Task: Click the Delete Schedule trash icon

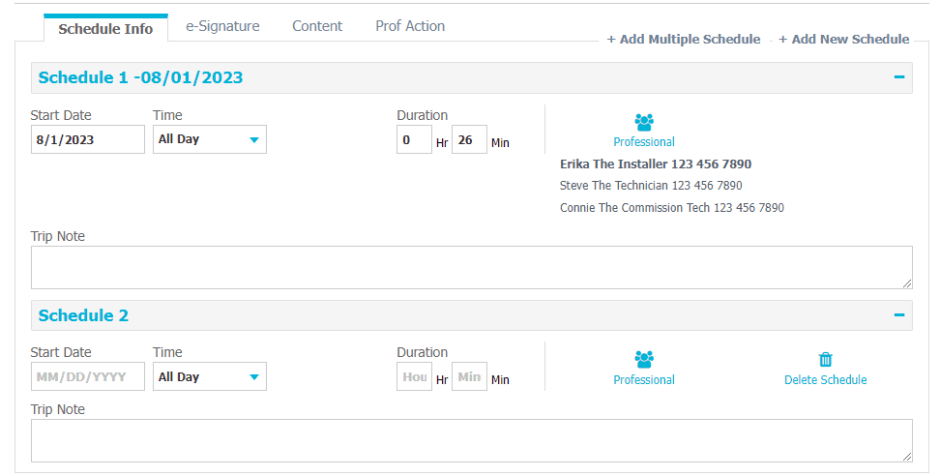Action: 825,360
